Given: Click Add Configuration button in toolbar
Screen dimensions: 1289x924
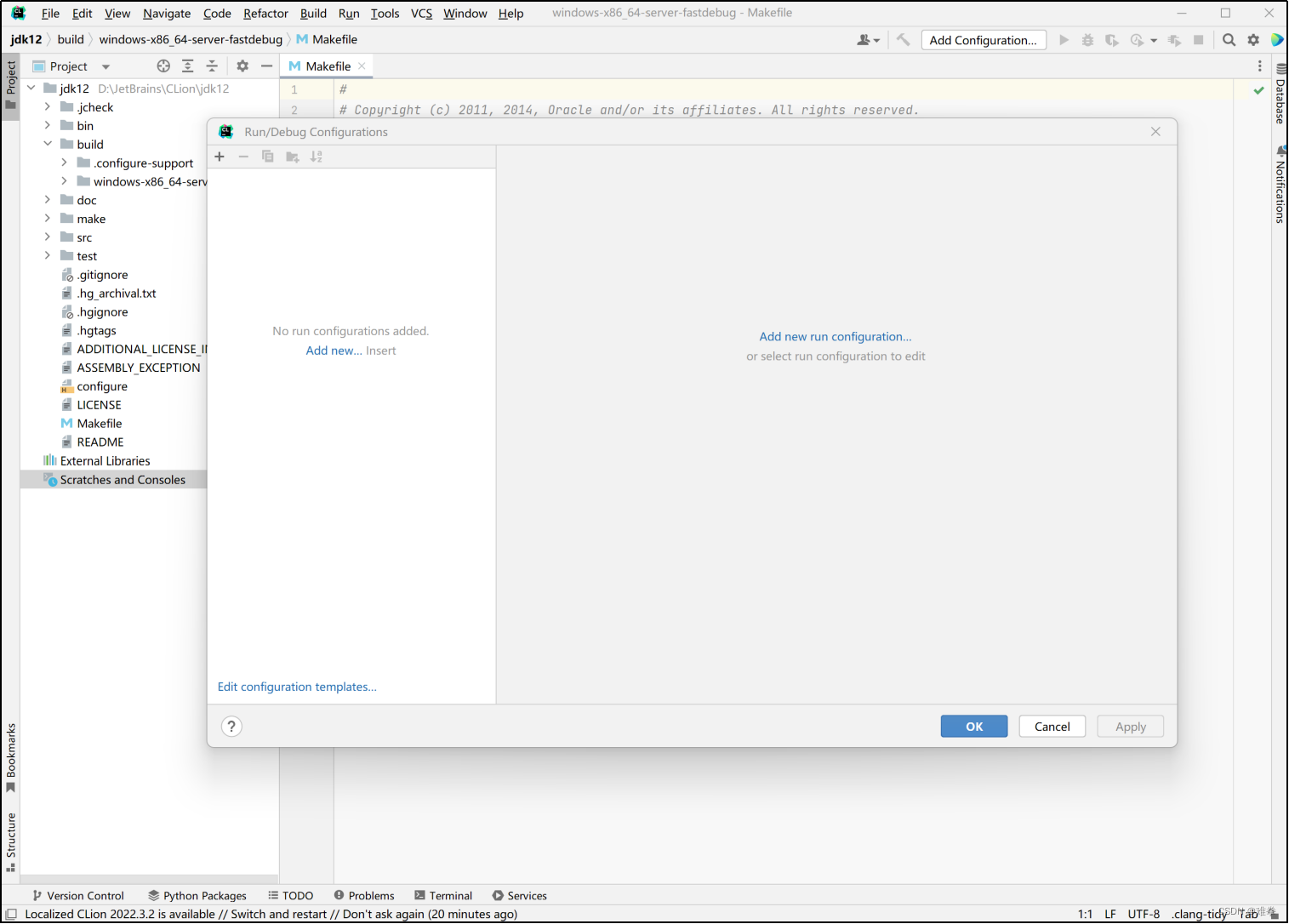Looking at the screenshot, I should [984, 40].
